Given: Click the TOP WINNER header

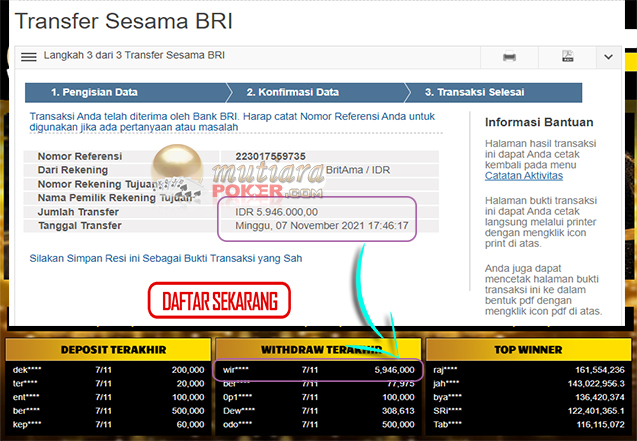Looking at the screenshot, I should [x=529, y=350].
